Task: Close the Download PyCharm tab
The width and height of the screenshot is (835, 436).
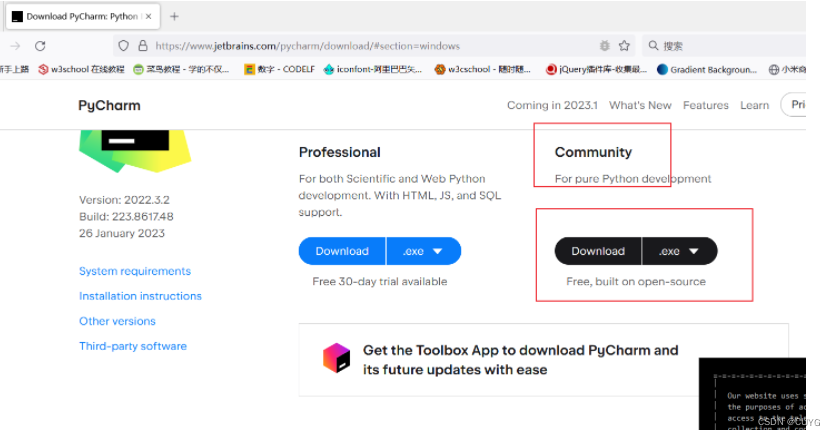Action: tap(149, 17)
